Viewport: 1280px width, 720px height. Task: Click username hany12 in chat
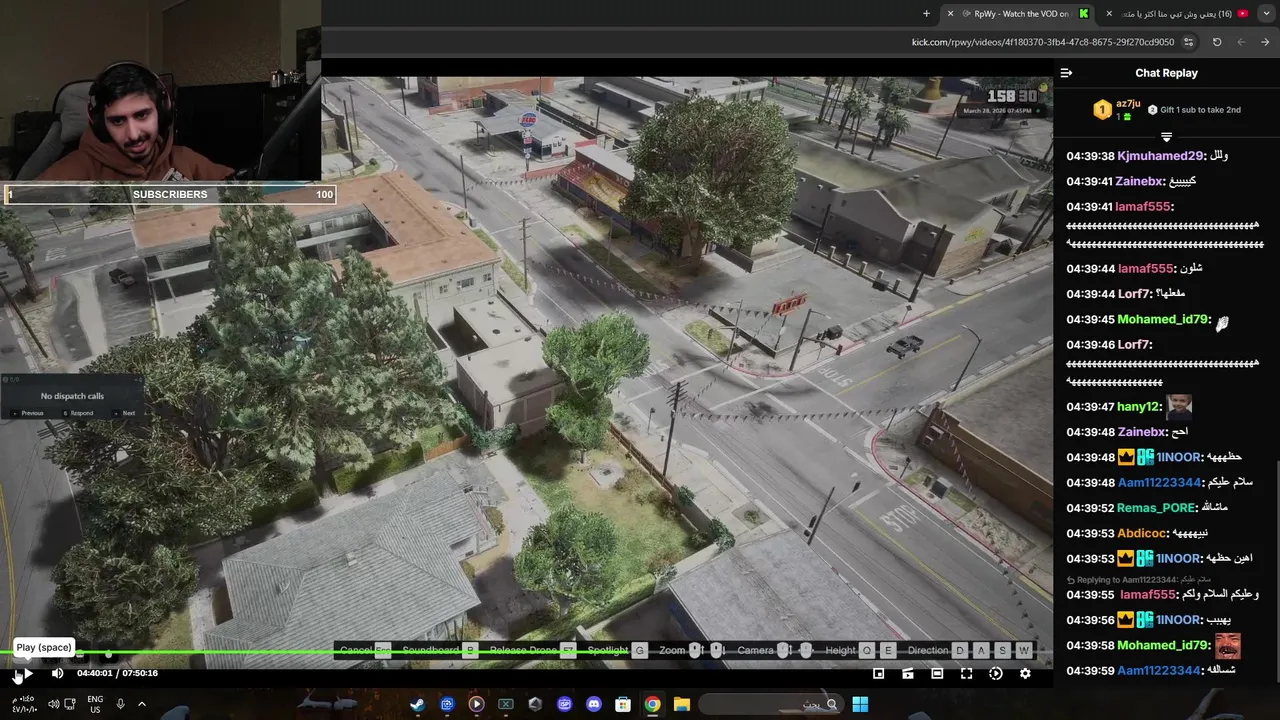pos(1140,407)
